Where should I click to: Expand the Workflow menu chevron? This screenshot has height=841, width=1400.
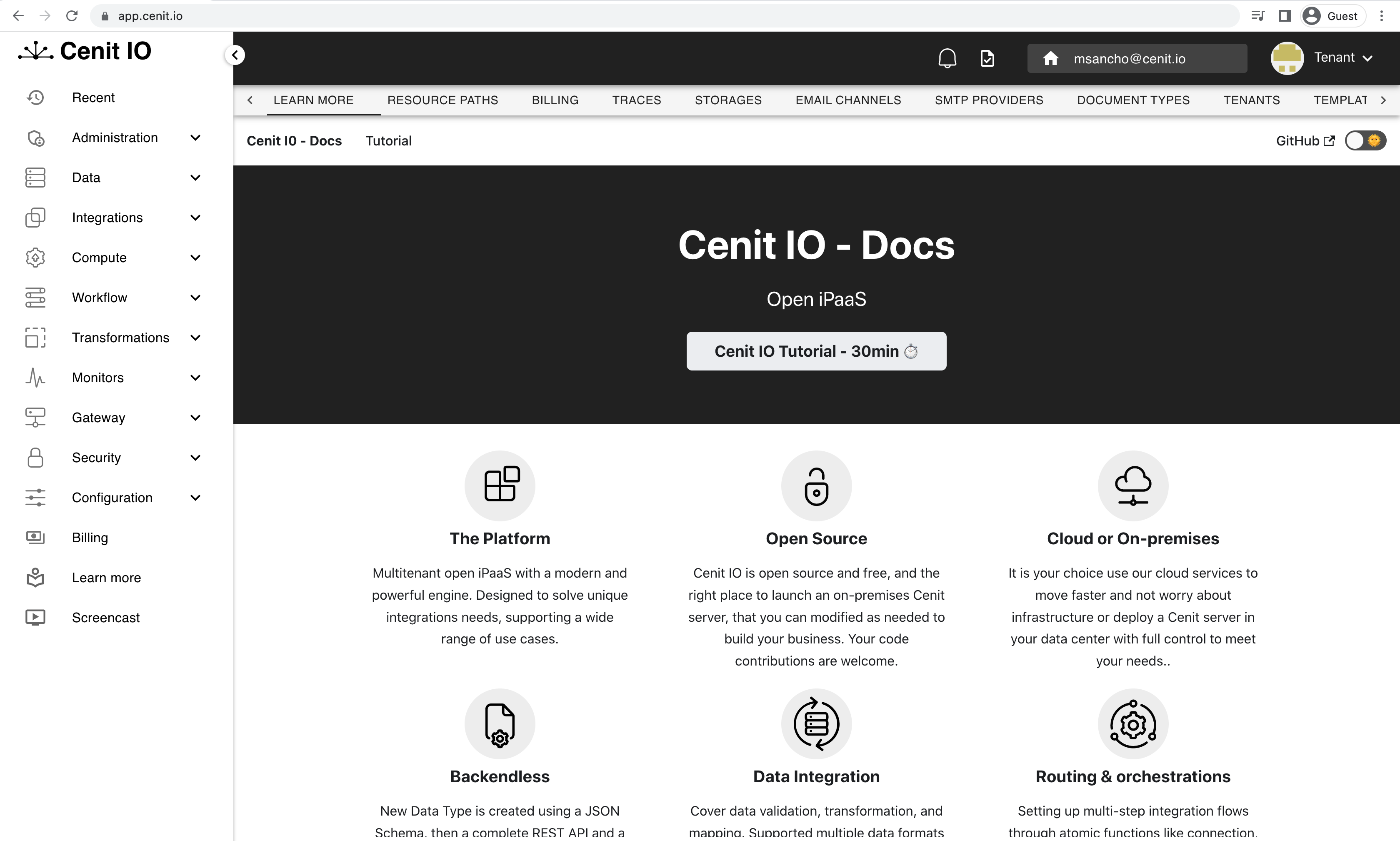pyautogui.click(x=195, y=298)
